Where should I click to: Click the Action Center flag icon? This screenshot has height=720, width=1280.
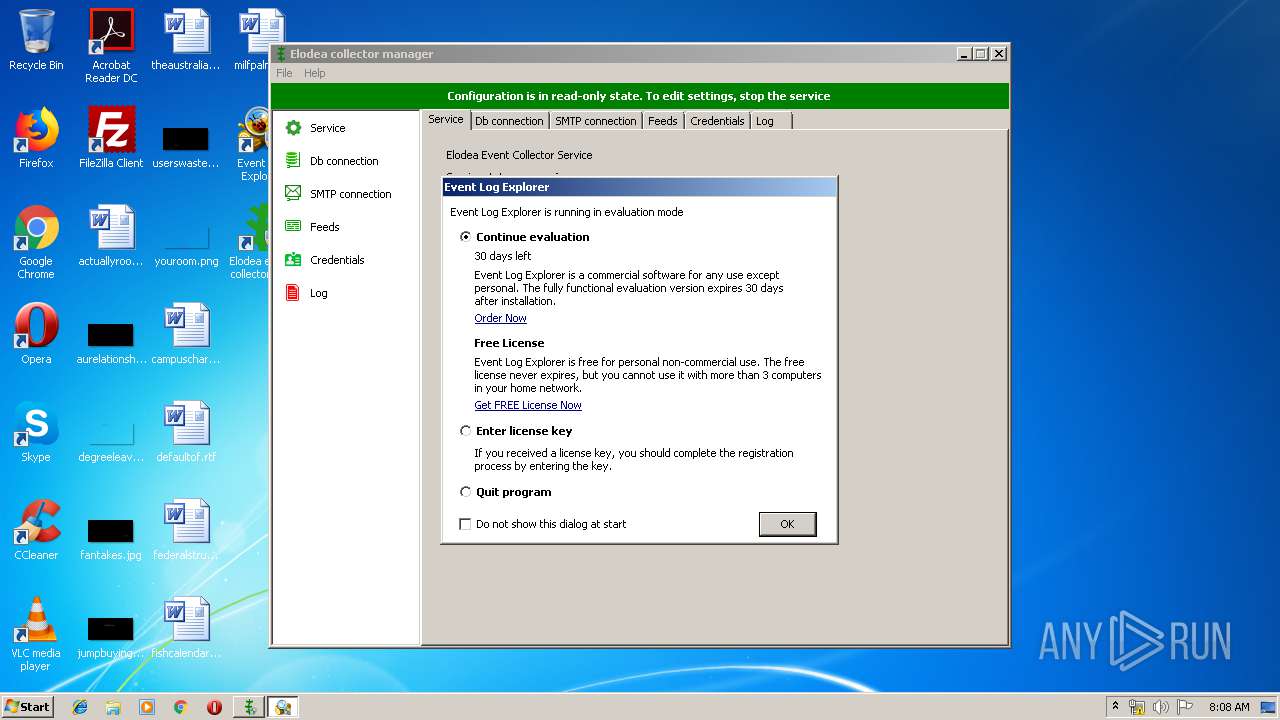pos(1184,707)
